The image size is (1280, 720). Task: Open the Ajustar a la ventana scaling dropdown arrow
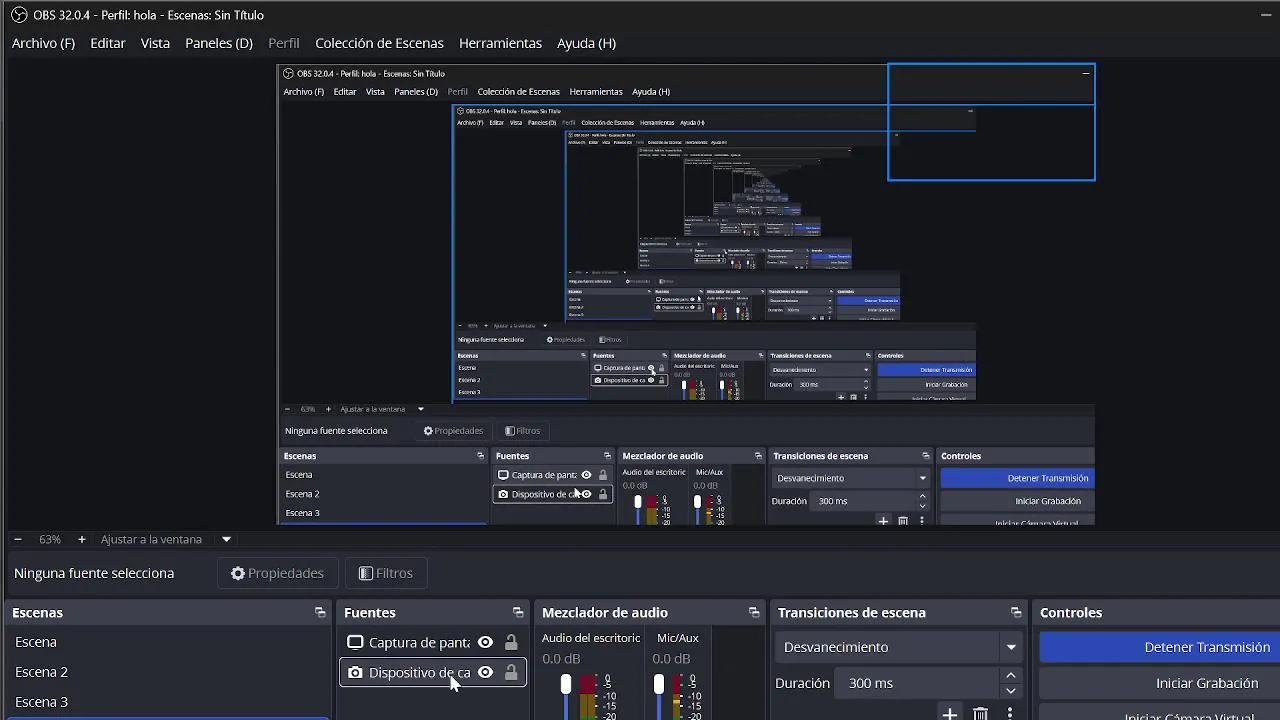coord(226,539)
